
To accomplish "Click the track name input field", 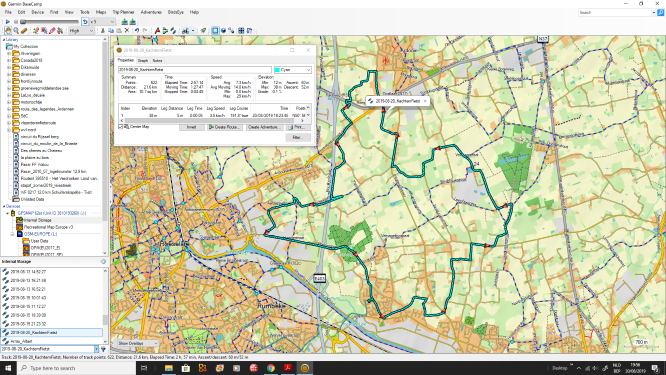I will (195, 70).
